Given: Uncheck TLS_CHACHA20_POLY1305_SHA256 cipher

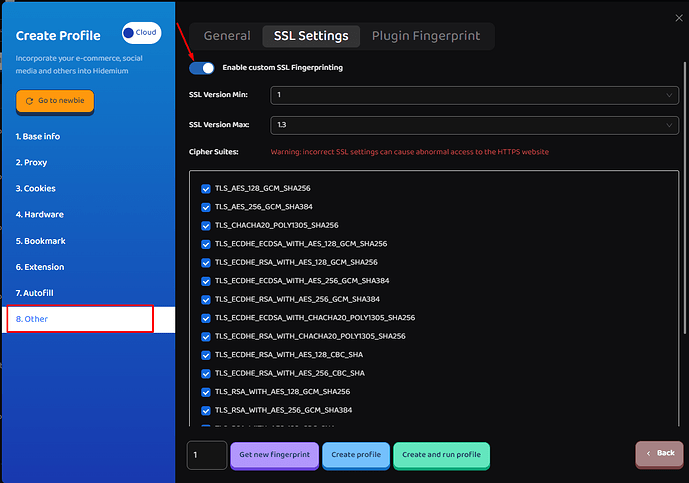Looking at the screenshot, I should pyautogui.click(x=206, y=226).
